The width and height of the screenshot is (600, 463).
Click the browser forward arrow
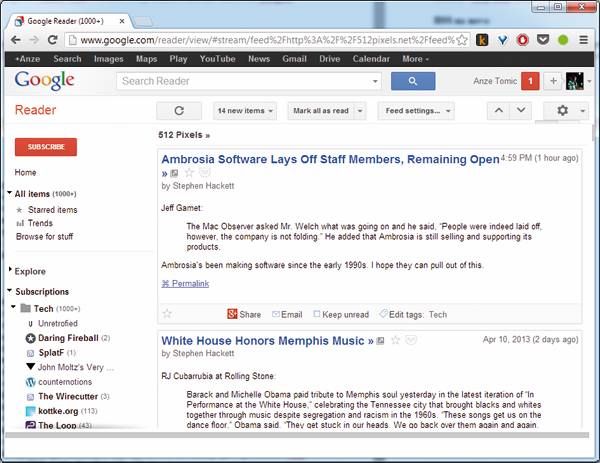pyautogui.click(x=34, y=40)
